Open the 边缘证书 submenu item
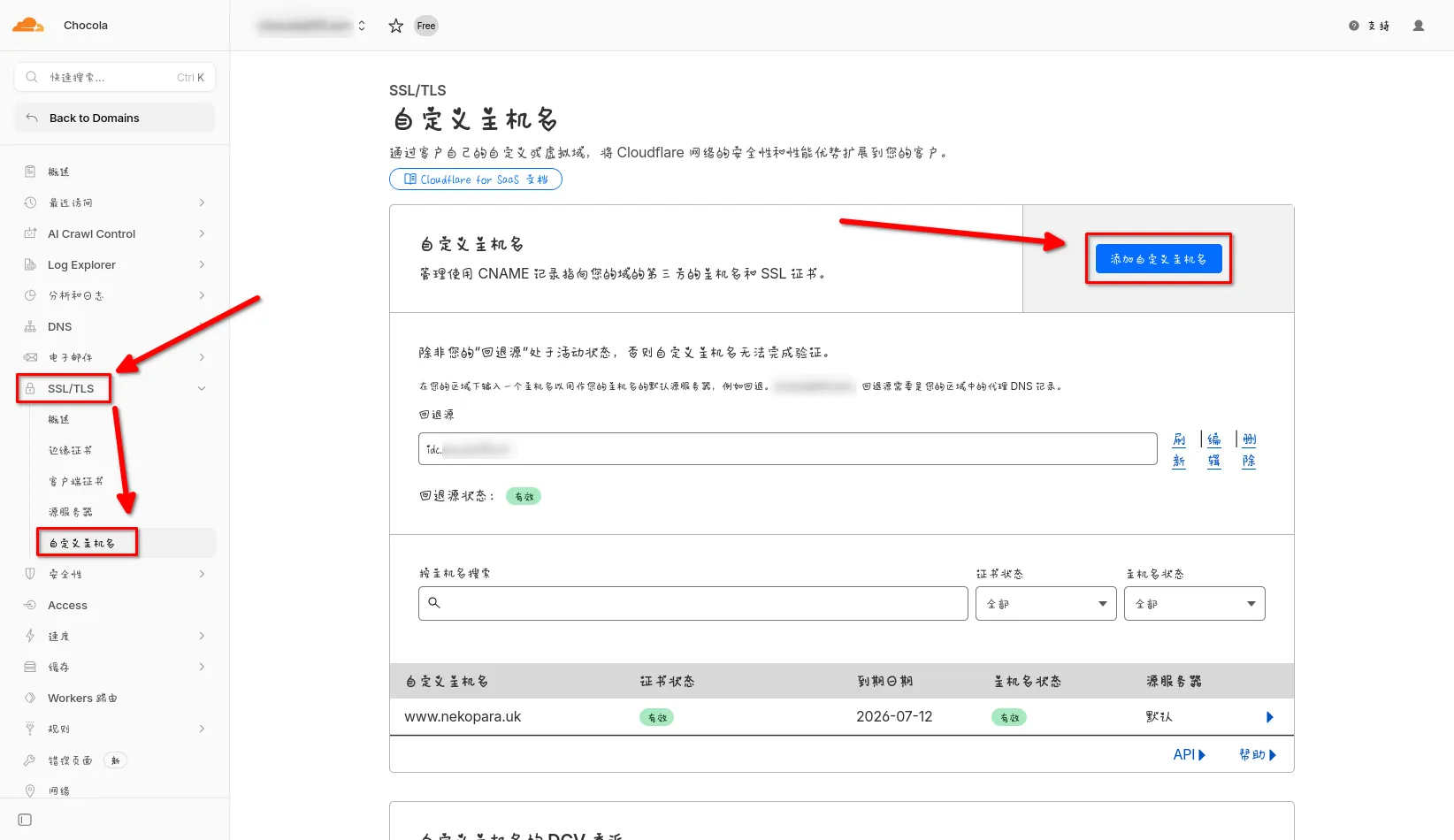This screenshot has width=1454, height=840. (70, 450)
